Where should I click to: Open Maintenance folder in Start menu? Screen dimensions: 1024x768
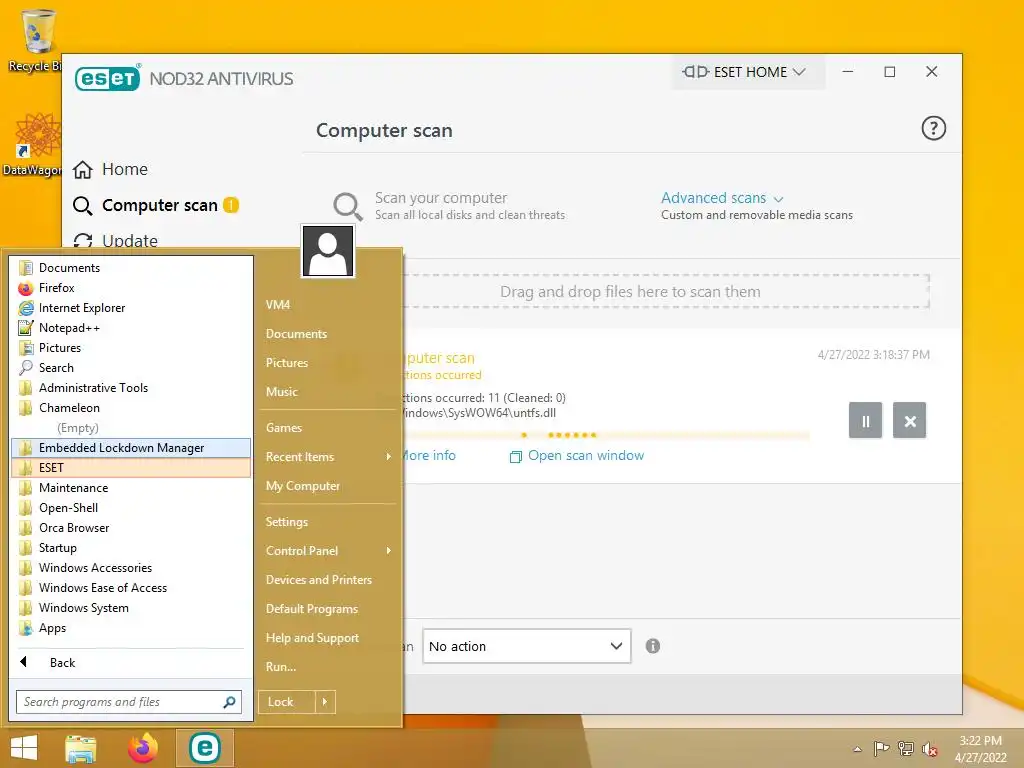point(131,488)
